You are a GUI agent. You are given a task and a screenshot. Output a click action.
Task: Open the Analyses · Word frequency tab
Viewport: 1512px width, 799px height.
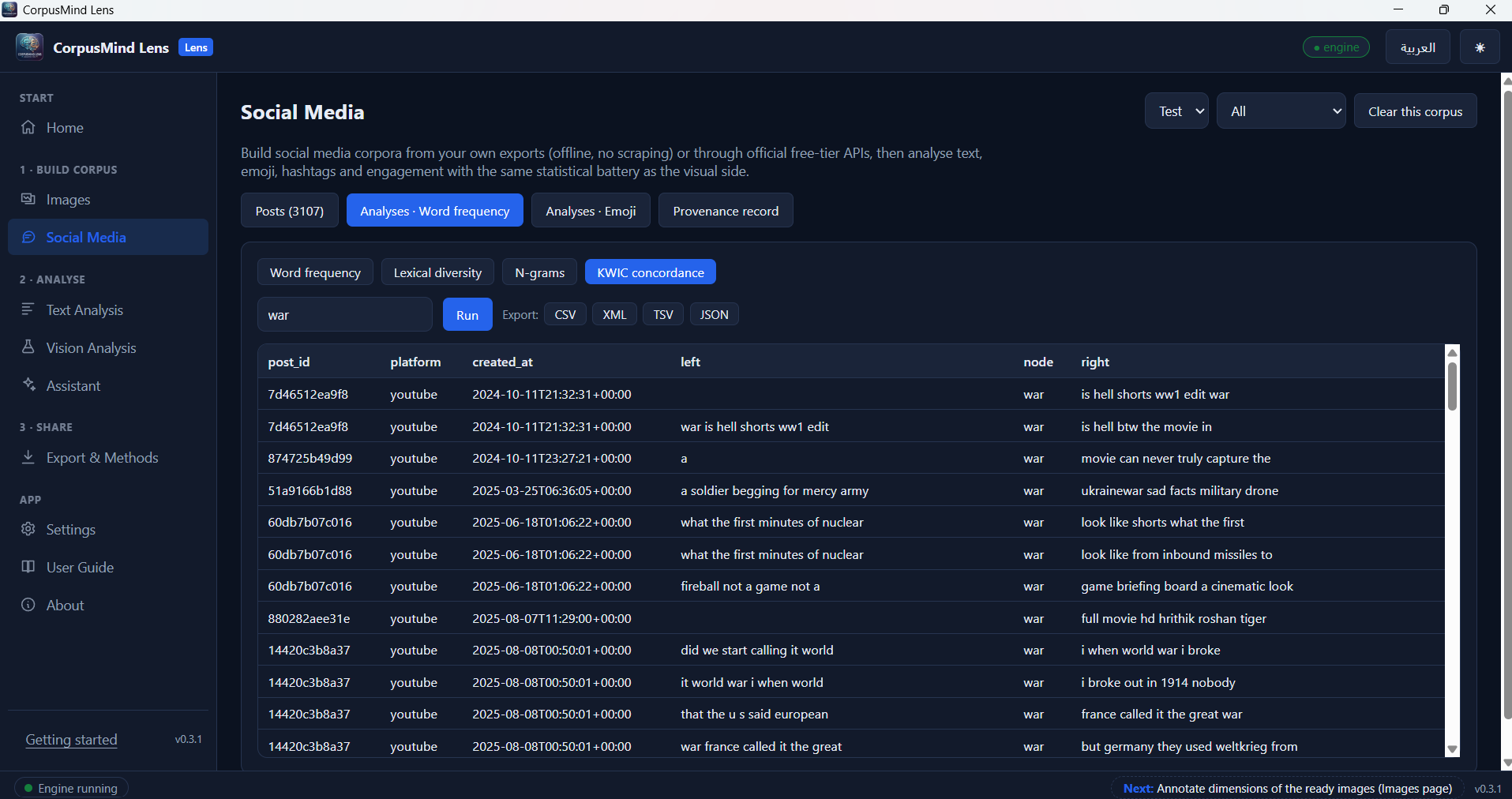pyautogui.click(x=435, y=211)
